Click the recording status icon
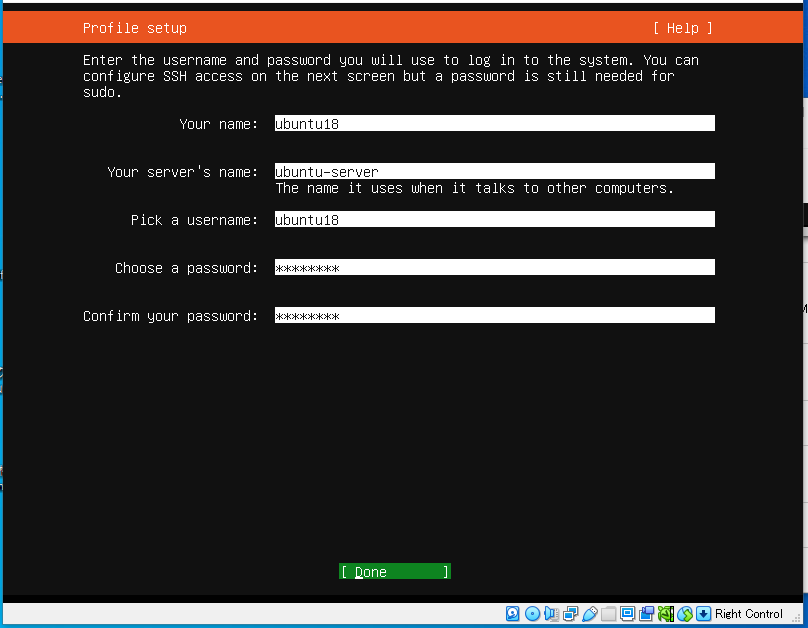Screen dimensions: 808x628 click(x=646, y=614)
